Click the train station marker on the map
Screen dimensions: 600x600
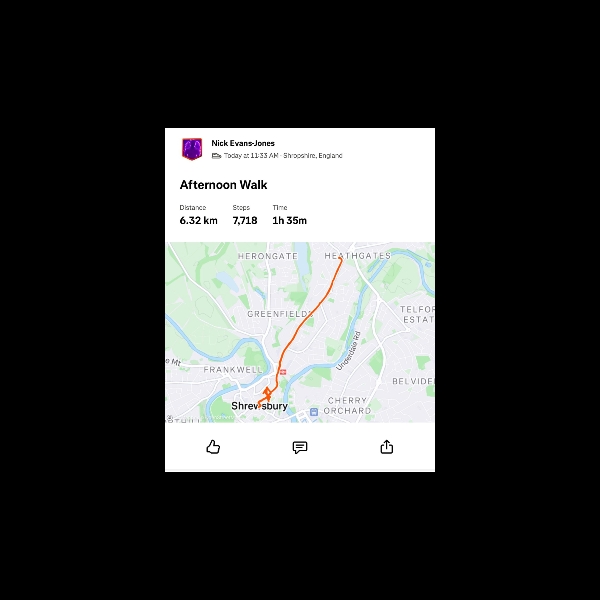[283, 372]
